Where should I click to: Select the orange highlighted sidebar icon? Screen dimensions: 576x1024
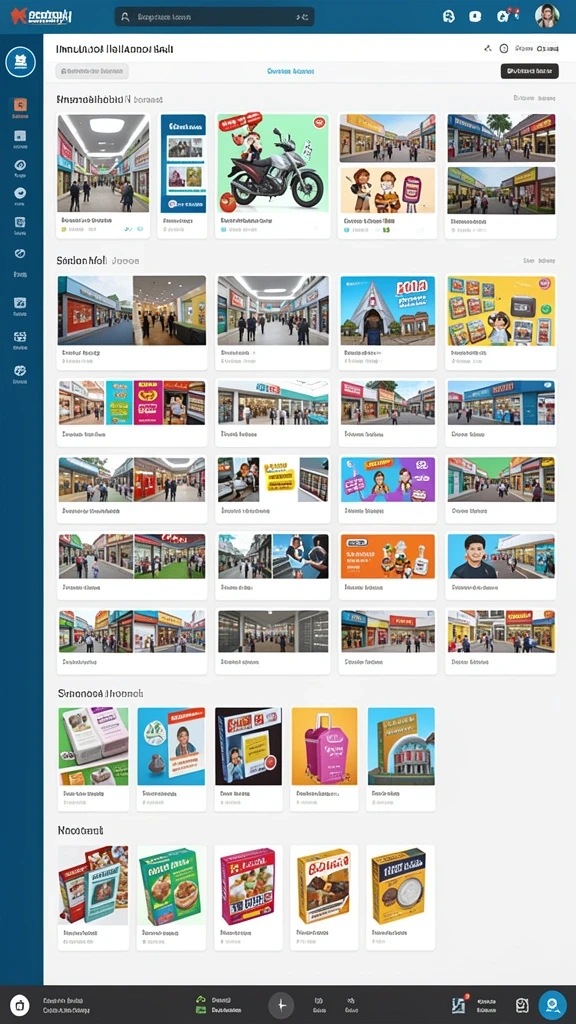coord(20,104)
